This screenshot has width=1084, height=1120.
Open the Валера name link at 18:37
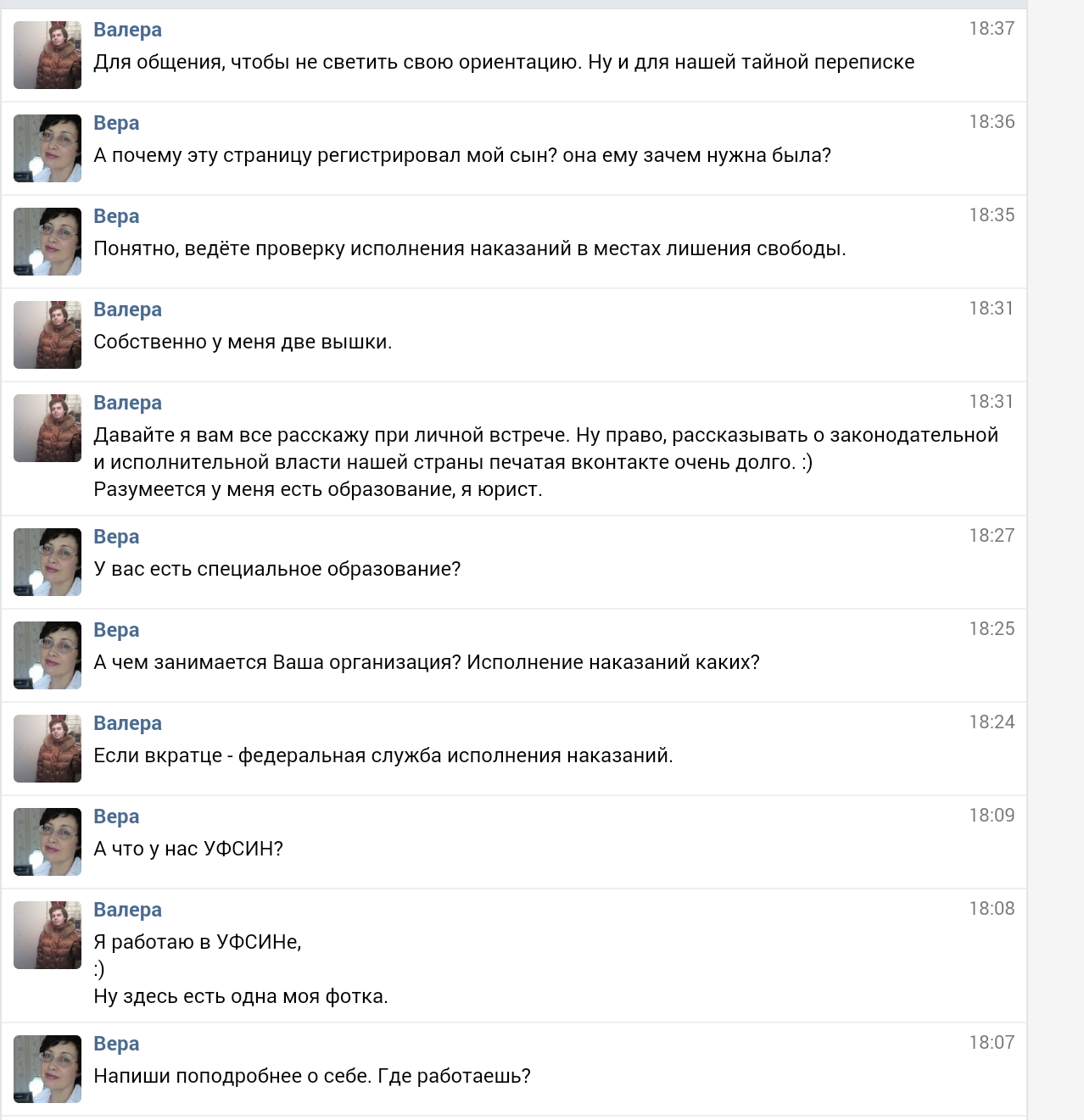tap(127, 30)
